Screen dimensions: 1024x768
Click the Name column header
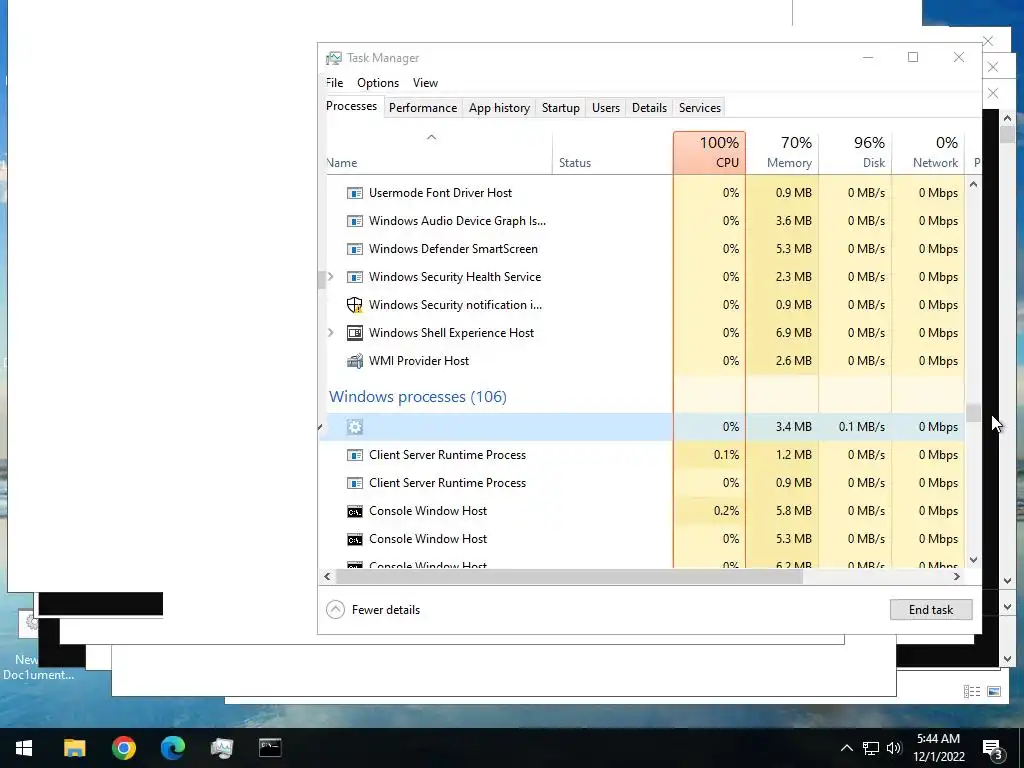tap(438, 153)
